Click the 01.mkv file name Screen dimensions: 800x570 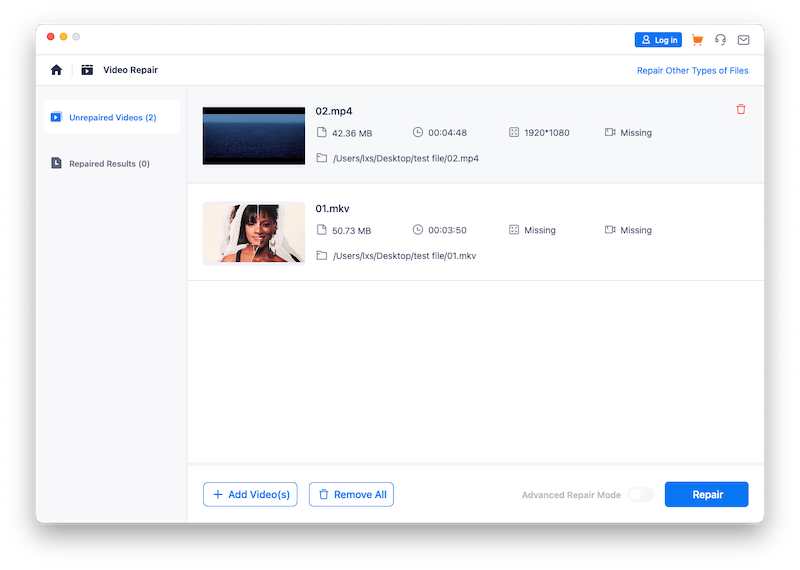332,209
